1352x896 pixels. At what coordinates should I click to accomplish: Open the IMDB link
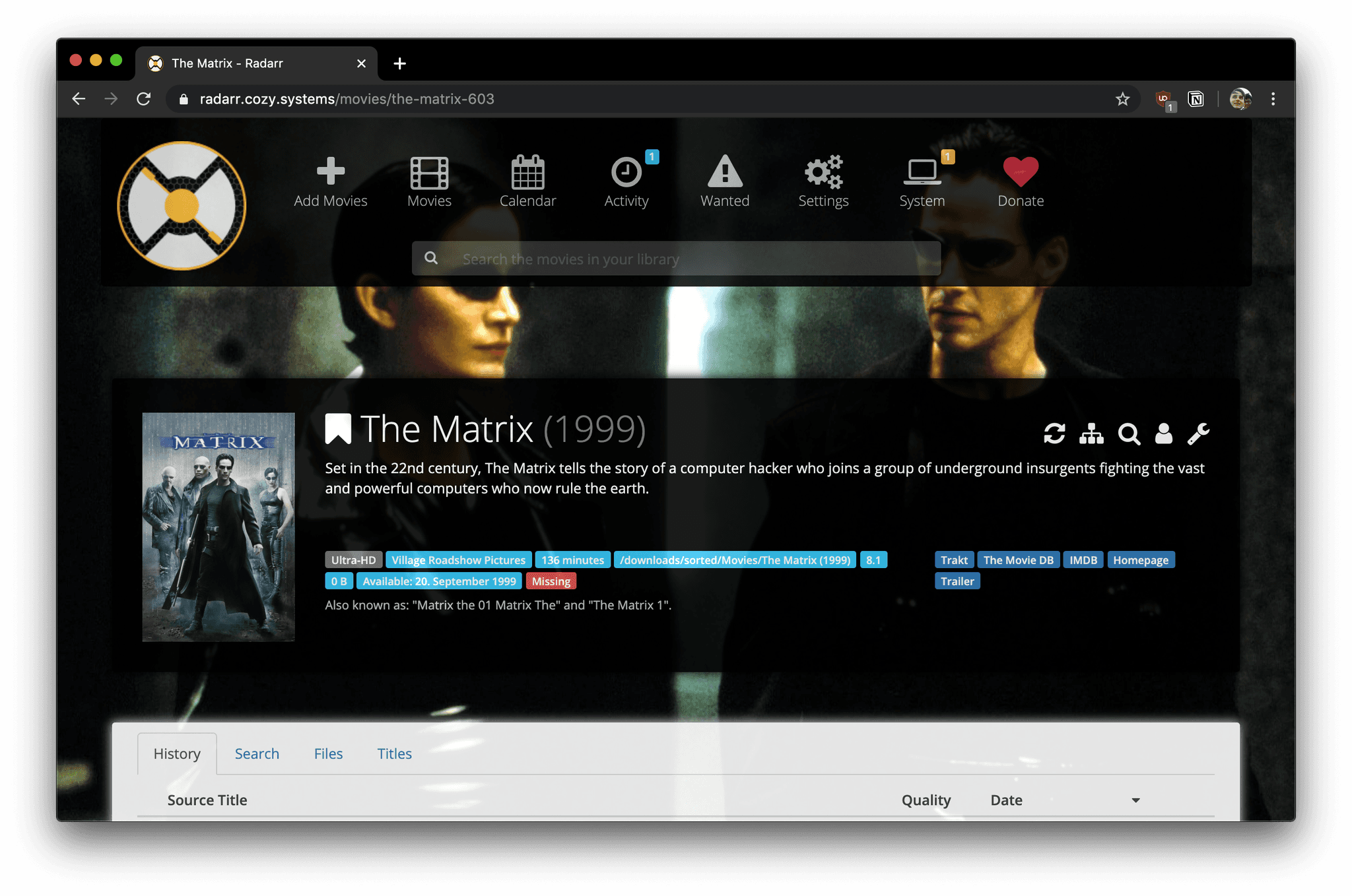pyautogui.click(x=1083, y=560)
